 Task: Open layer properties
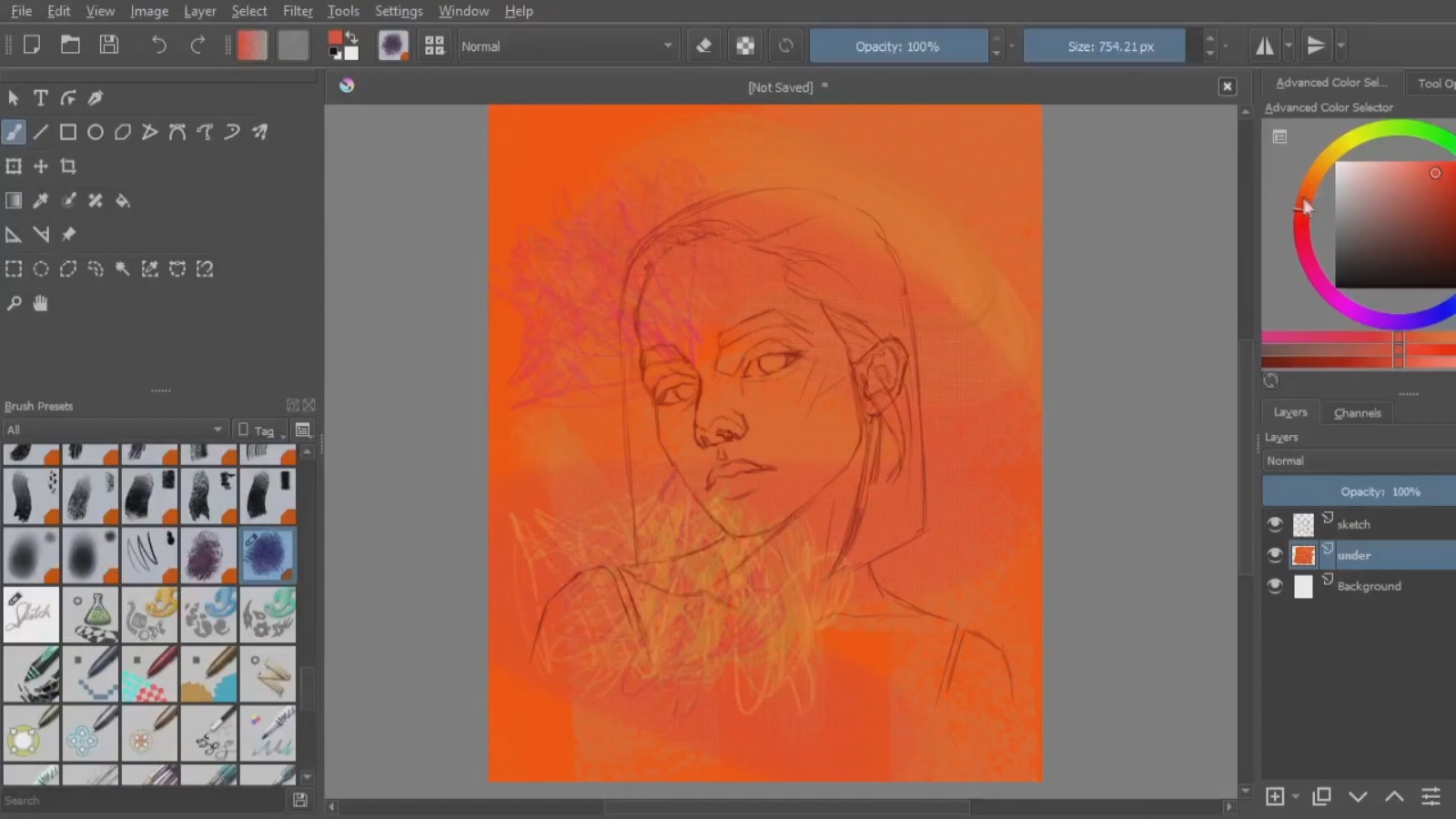1431,797
